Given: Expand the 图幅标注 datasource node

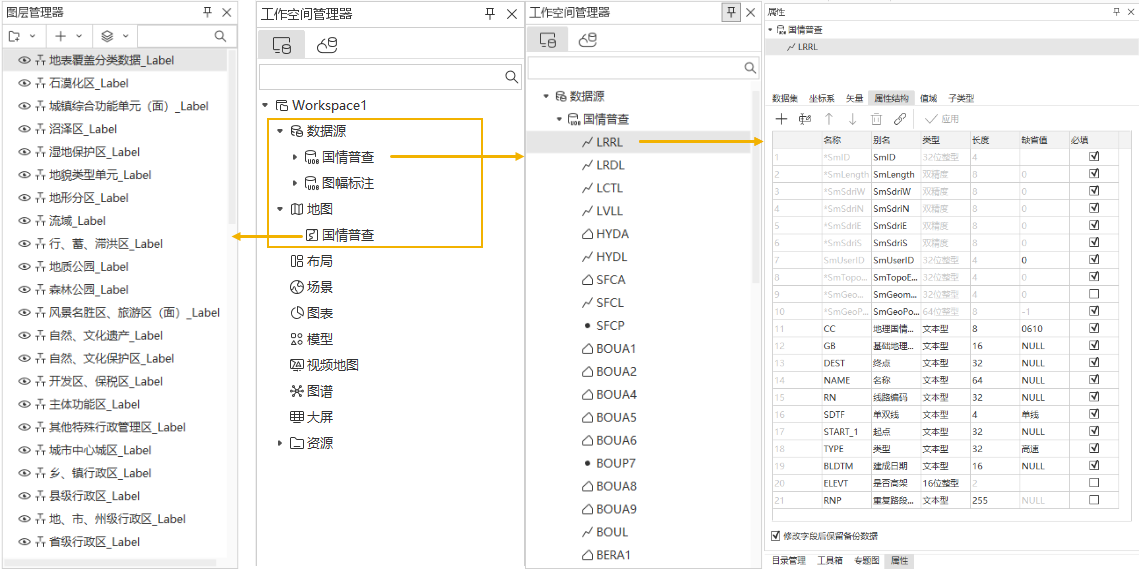Looking at the screenshot, I should [x=294, y=184].
